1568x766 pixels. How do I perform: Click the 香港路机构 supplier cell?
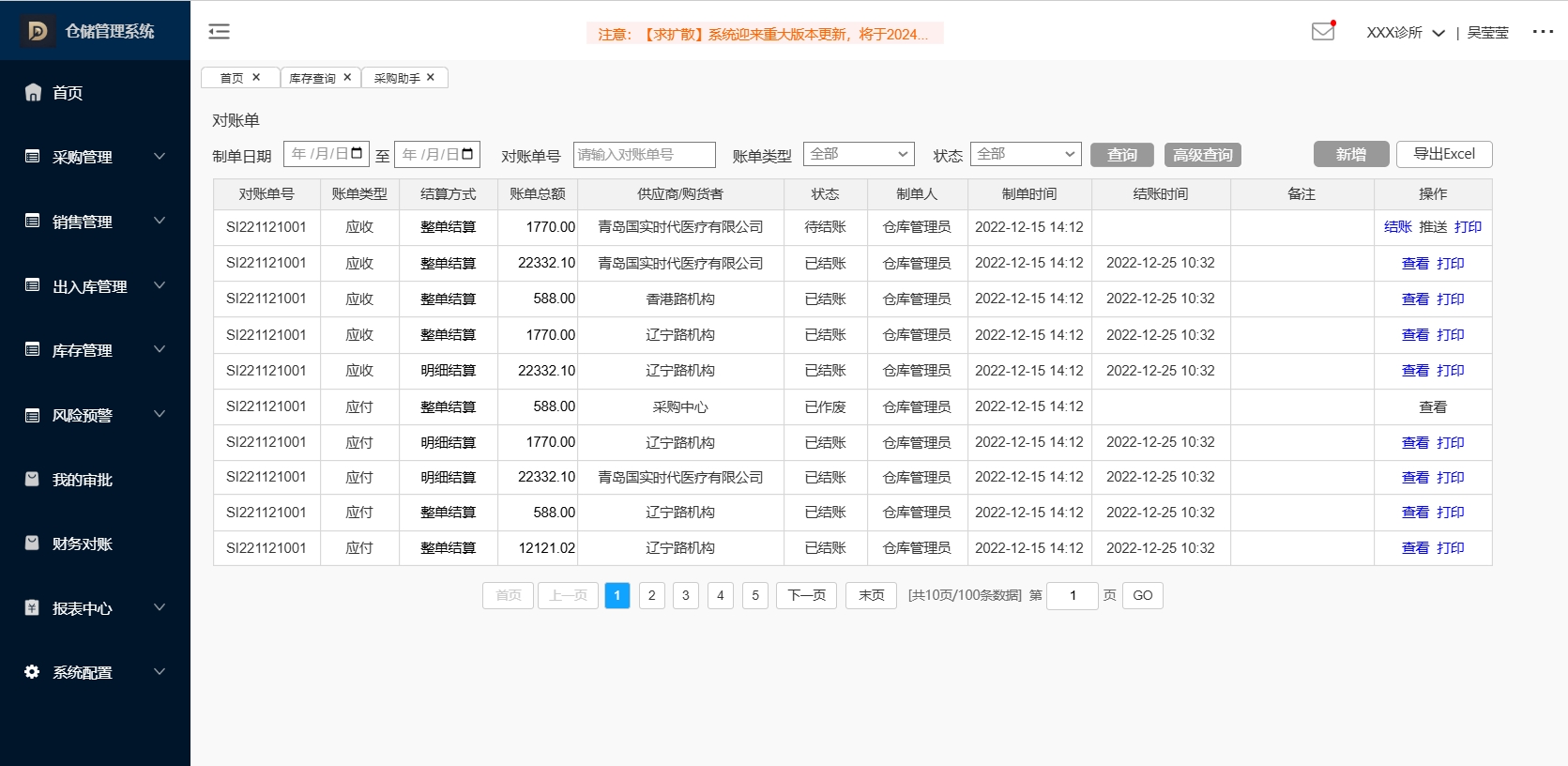pyautogui.click(x=680, y=299)
